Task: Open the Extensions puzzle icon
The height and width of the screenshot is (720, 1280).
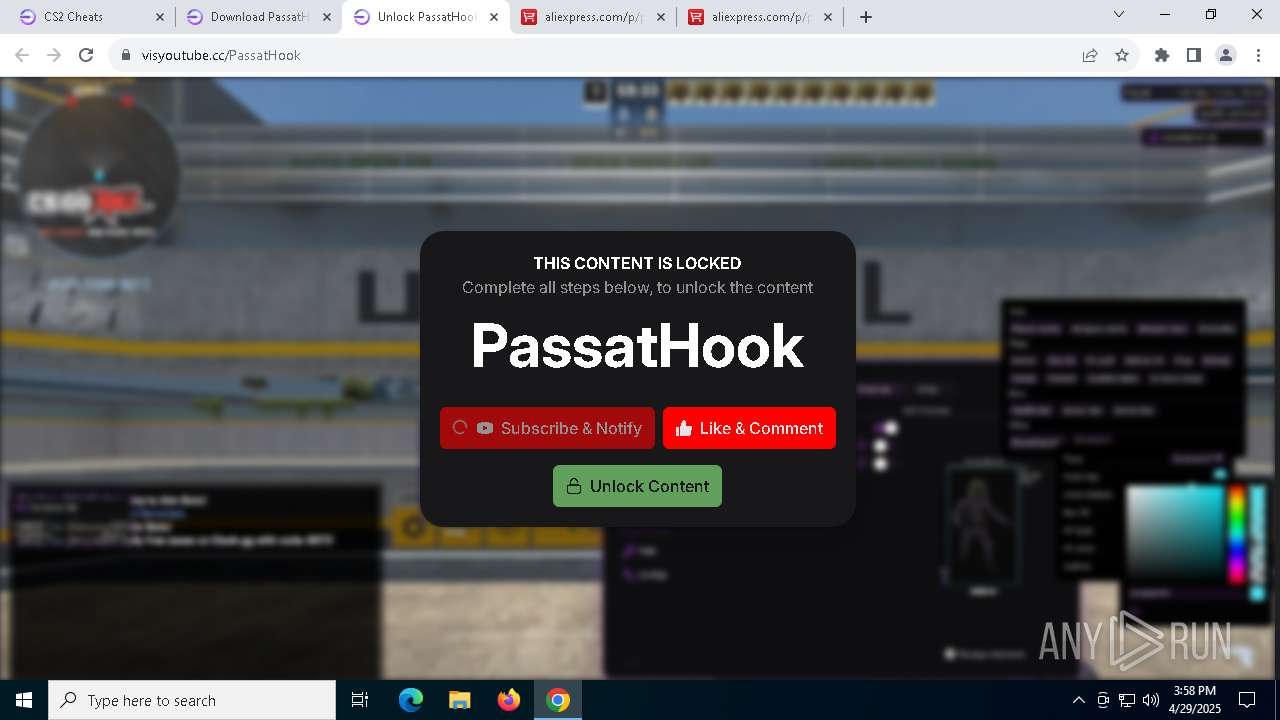Action: coord(1162,55)
